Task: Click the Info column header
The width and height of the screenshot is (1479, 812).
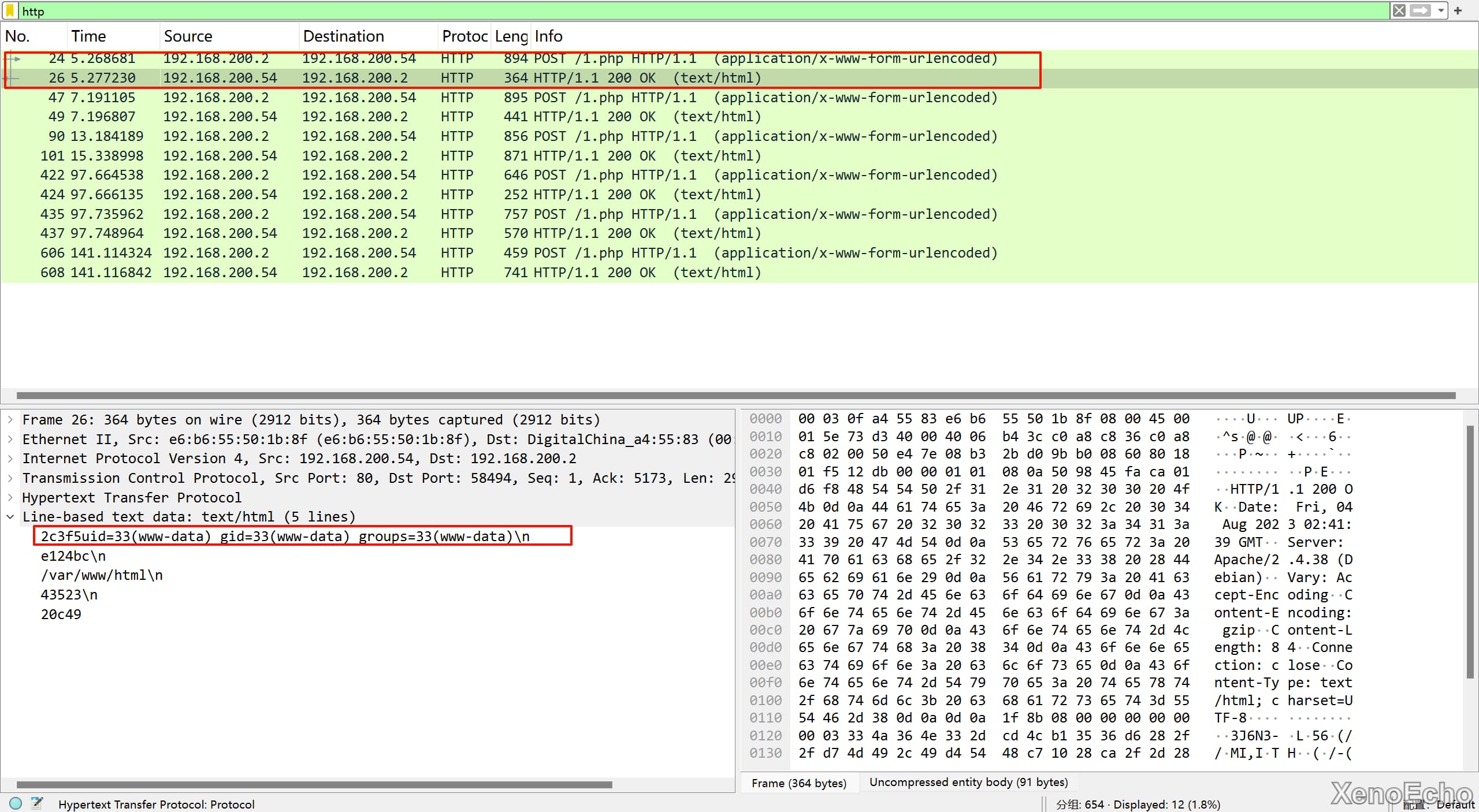Action: coord(548,36)
